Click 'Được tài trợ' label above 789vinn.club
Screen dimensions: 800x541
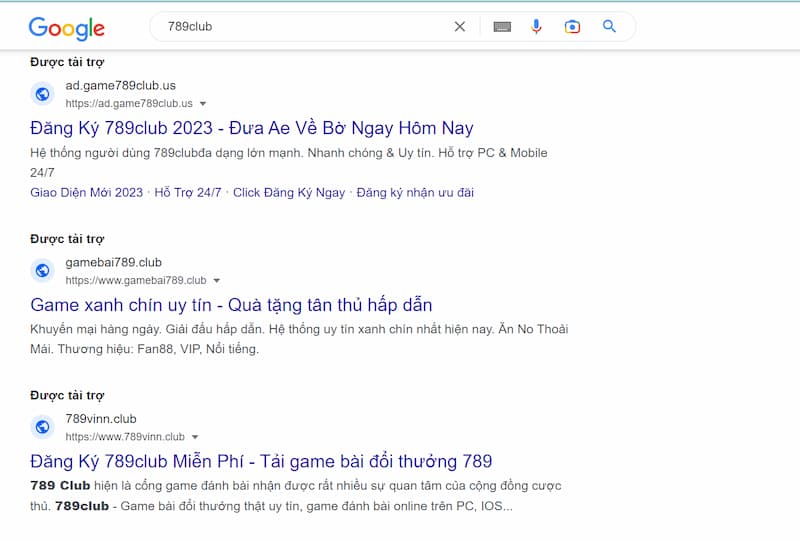point(67,395)
